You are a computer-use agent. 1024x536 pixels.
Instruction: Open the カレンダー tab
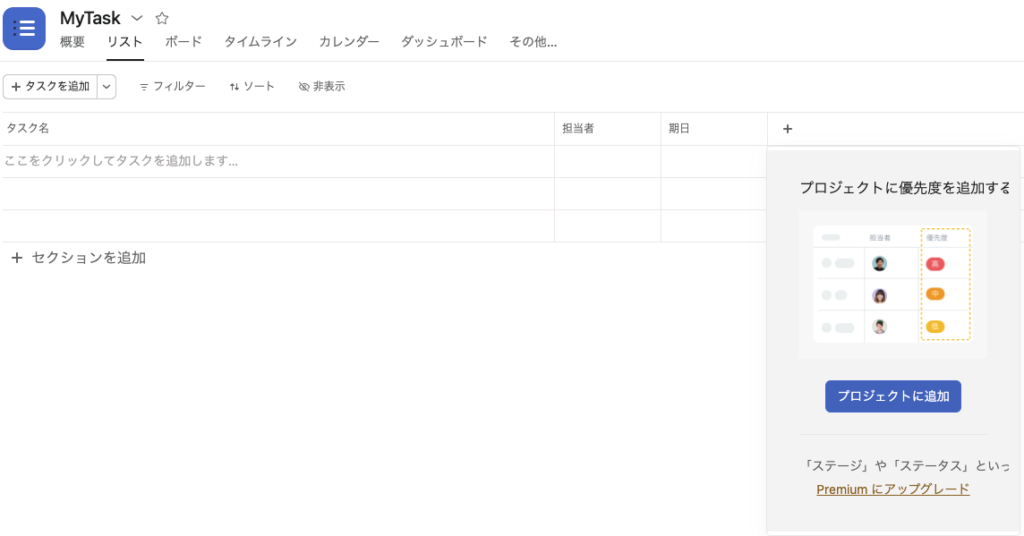[349, 42]
